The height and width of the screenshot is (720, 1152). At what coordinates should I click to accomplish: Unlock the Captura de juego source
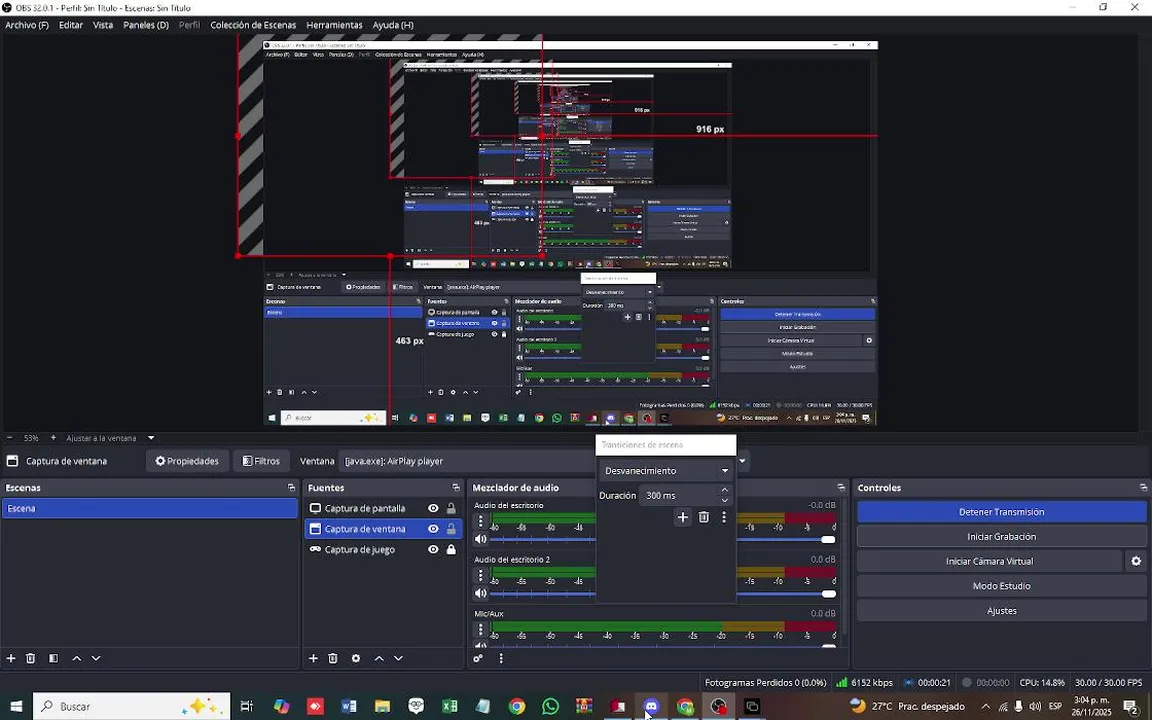pyautogui.click(x=451, y=550)
